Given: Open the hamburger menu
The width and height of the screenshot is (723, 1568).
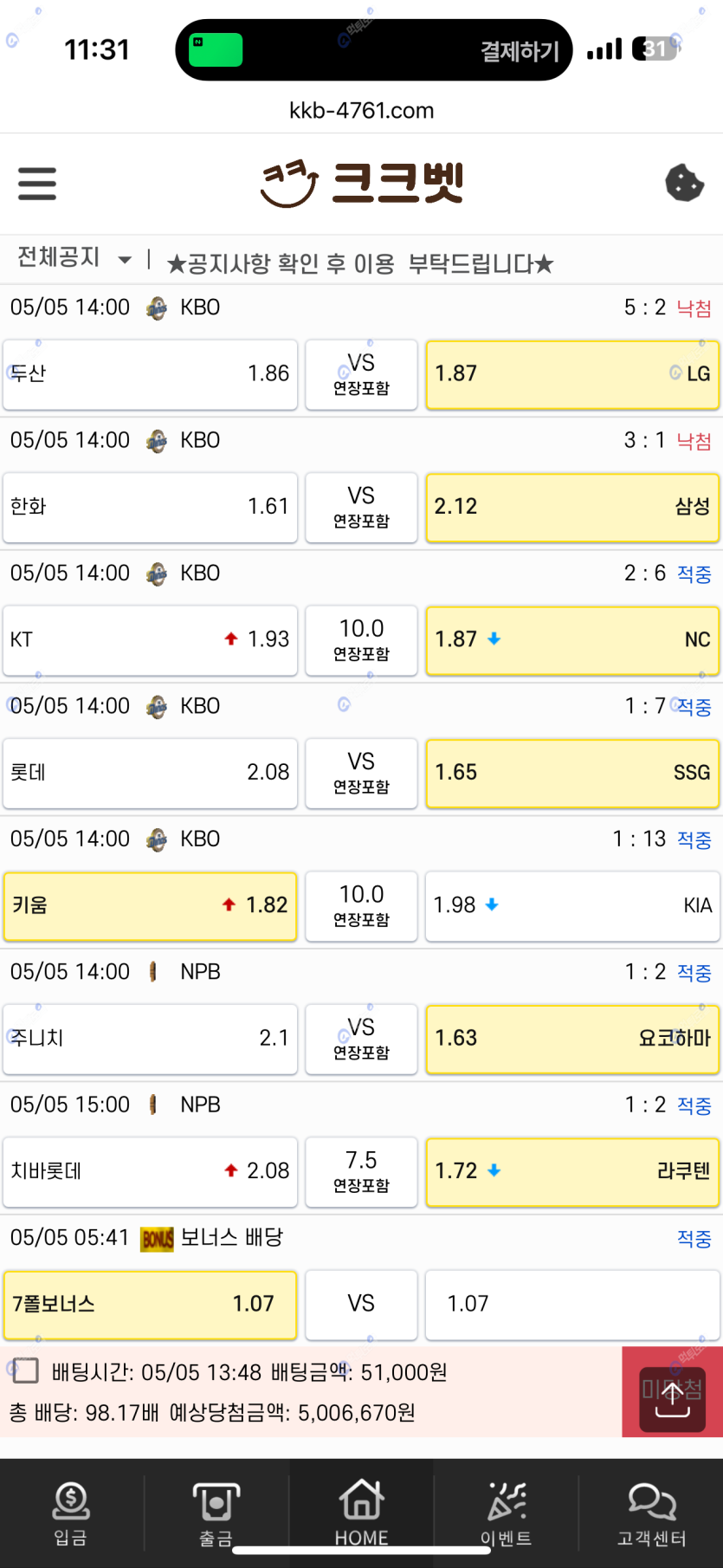Looking at the screenshot, I should (37, 184).
